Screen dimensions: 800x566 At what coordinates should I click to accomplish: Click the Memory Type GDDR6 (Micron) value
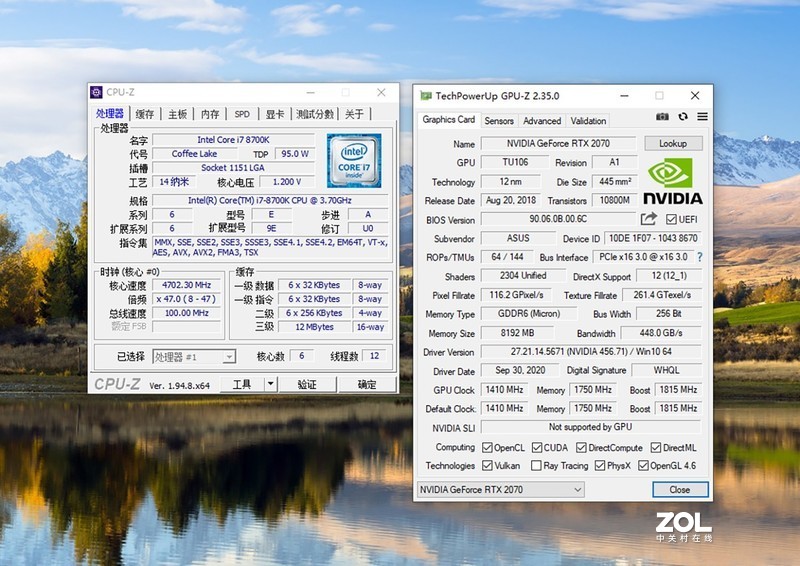tap(529, 314)
